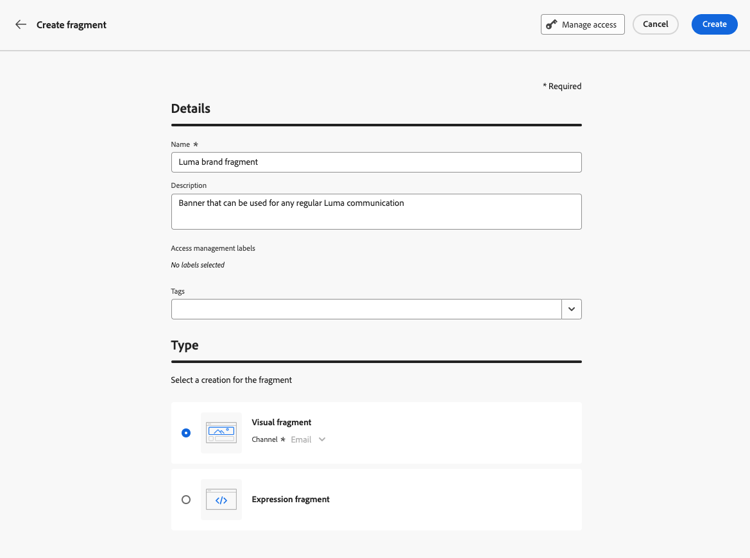Select the Expression fragment radio button
The height and width of the screenshot is (558, 750).
(x=186, y=500)
